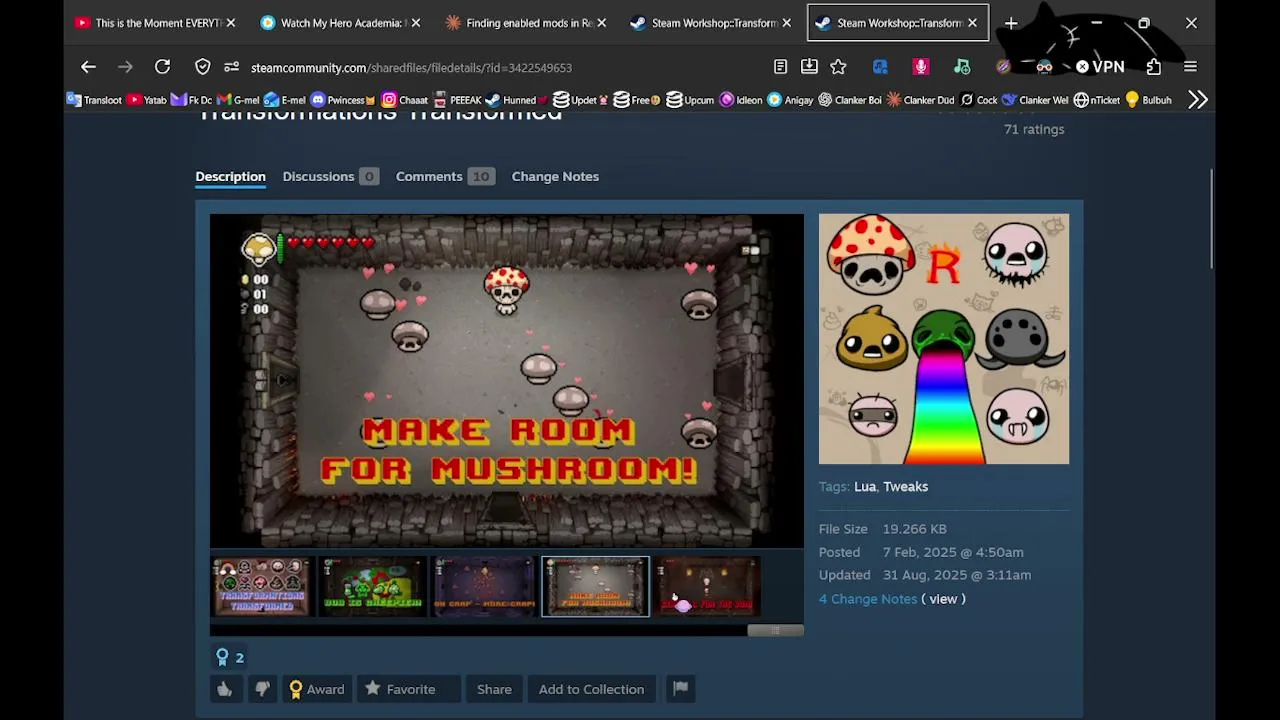This screenshot has width=1280, height=720.
Task: Switch to 'This is the Moment EVERYTH' YouTube tab
Action: 157,22
